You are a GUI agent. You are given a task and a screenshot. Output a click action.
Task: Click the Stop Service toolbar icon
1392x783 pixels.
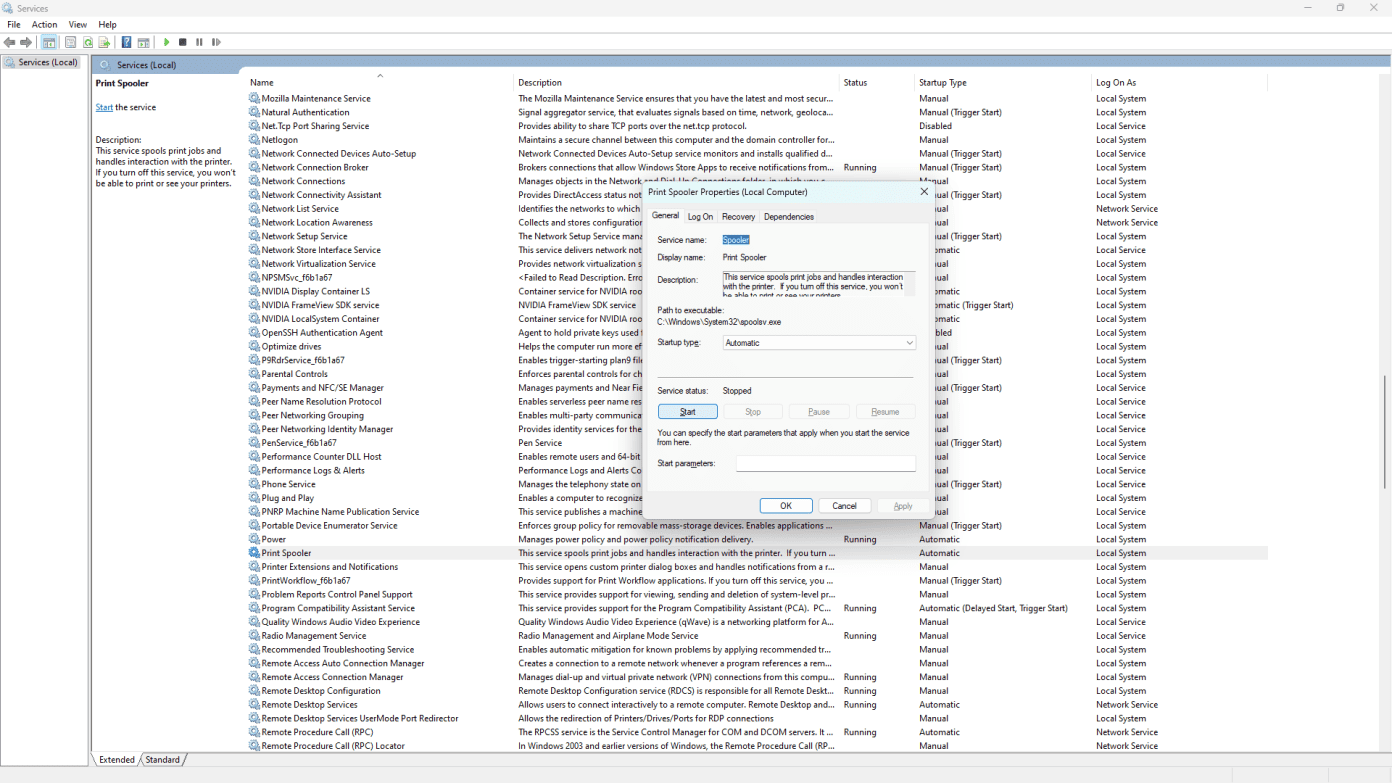click(x=182, y=42)
